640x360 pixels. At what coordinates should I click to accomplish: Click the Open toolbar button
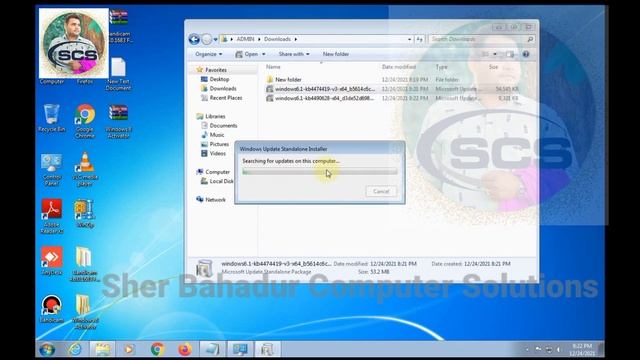(247, 54)
